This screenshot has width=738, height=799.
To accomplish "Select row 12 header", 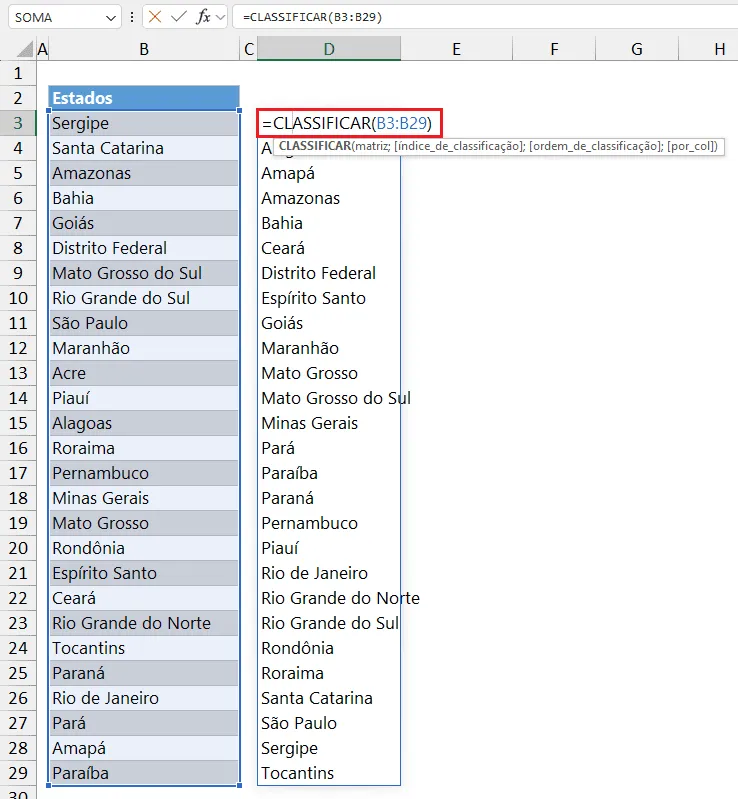I will (x=18, y=348).
